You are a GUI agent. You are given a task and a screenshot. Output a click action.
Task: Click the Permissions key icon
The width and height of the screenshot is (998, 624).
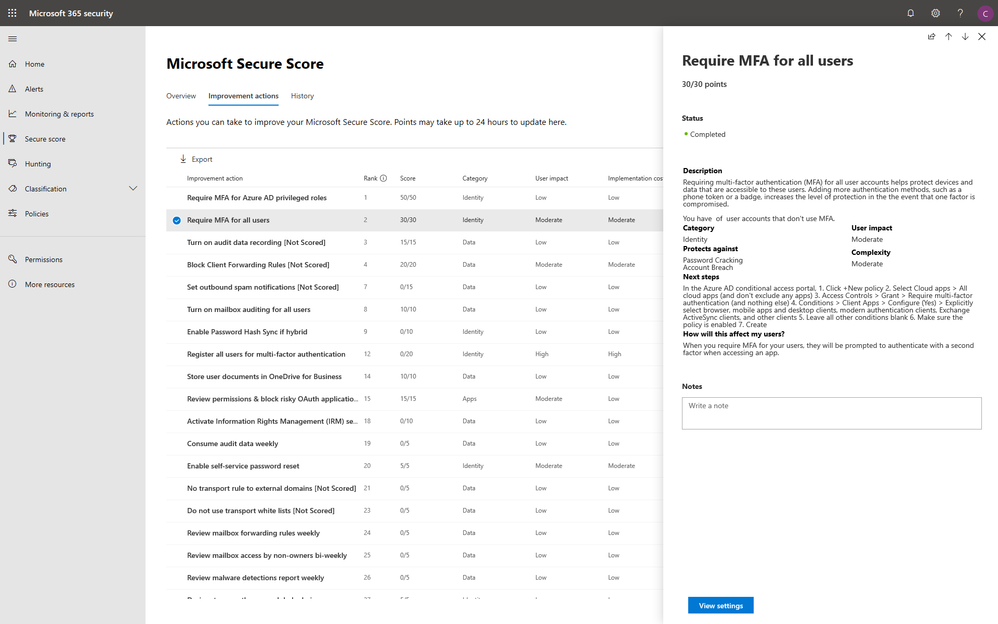pos(12,259)
